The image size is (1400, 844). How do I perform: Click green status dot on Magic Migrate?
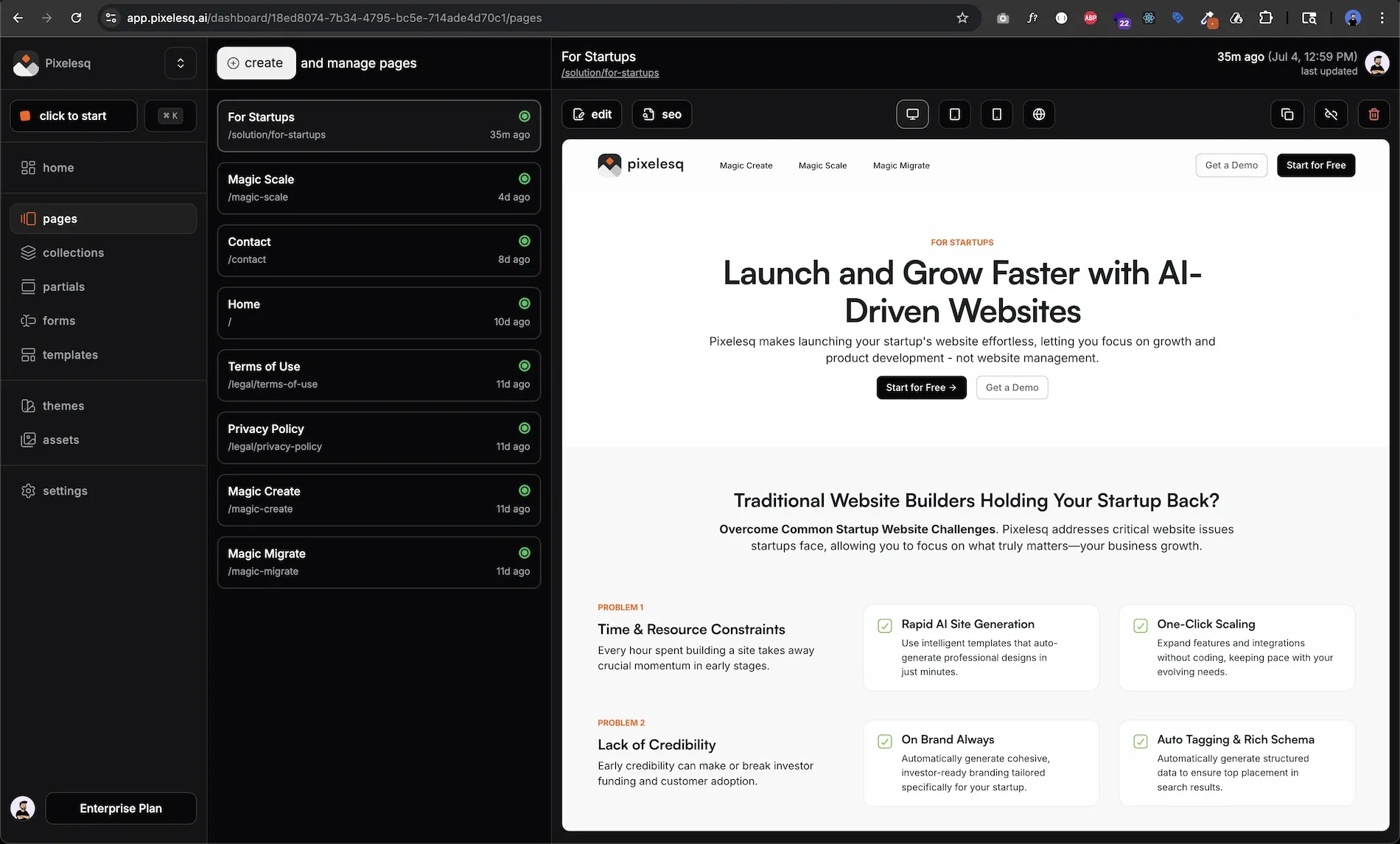[x=524, y=553]
